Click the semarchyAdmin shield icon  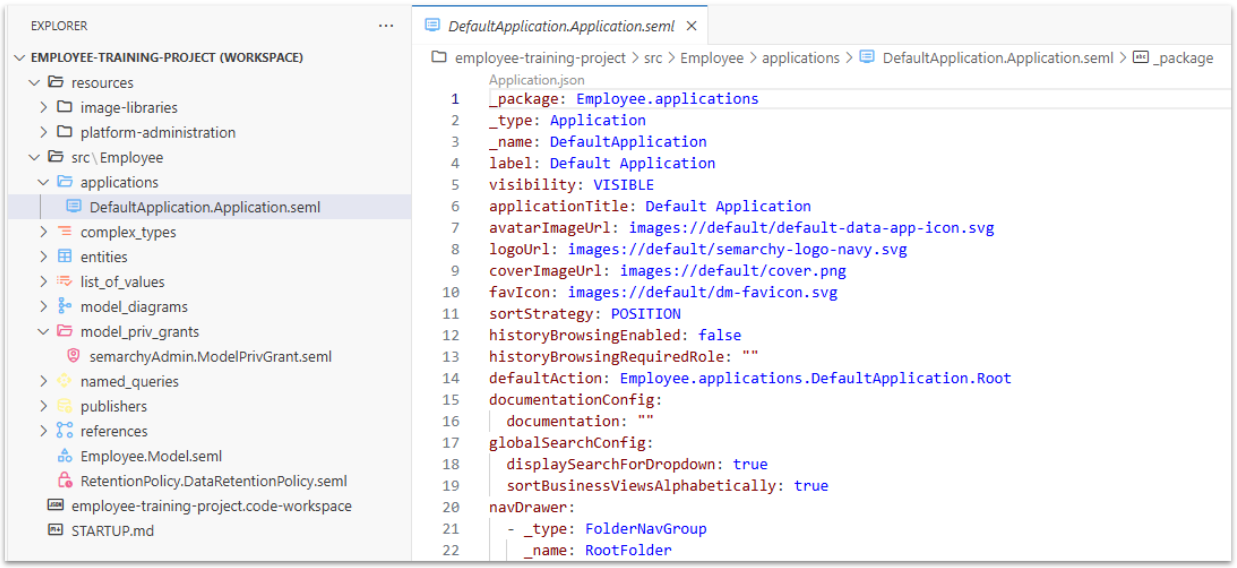(74, 356)
